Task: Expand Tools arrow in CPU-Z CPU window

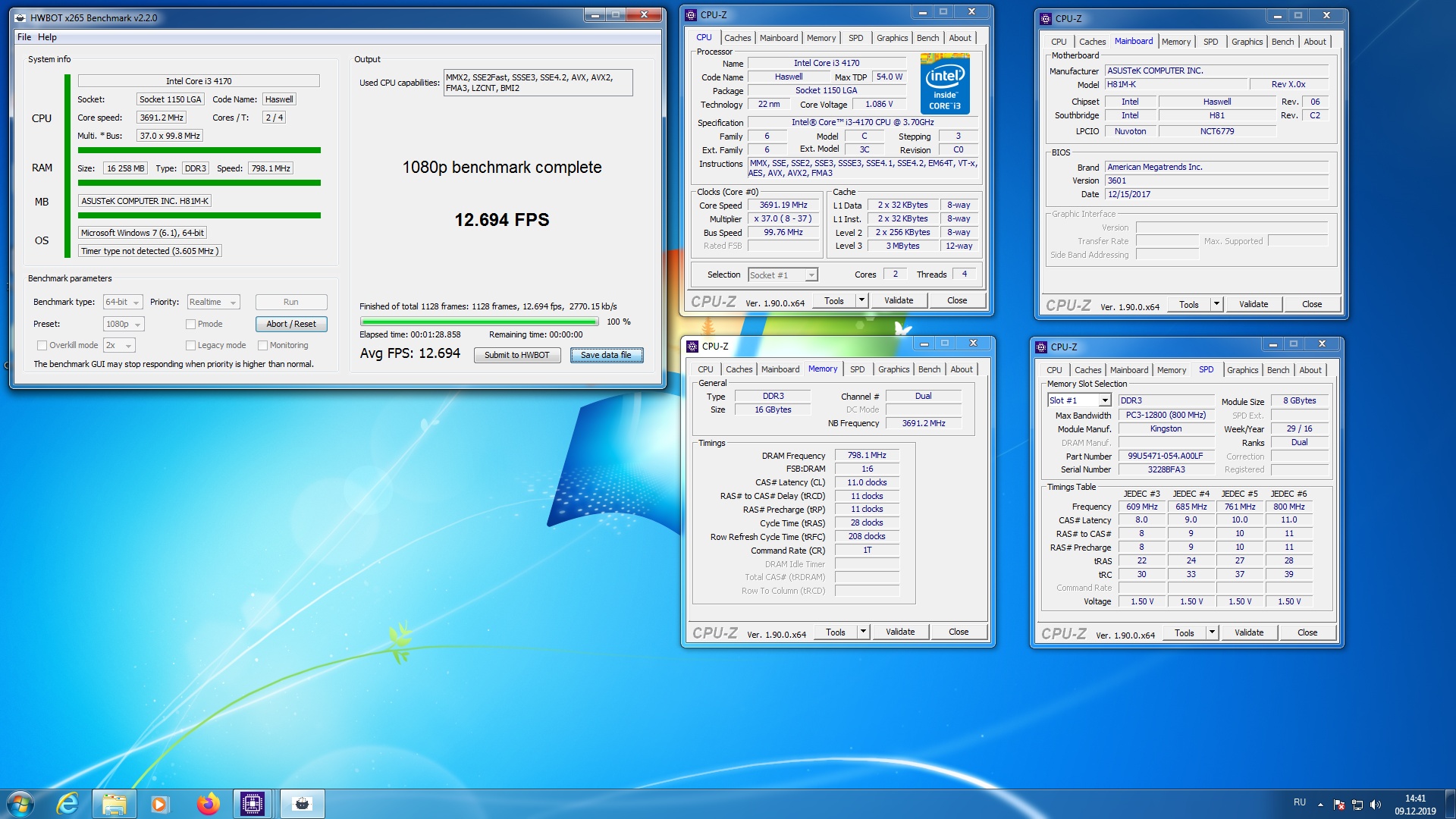Action: pos(861,300)
